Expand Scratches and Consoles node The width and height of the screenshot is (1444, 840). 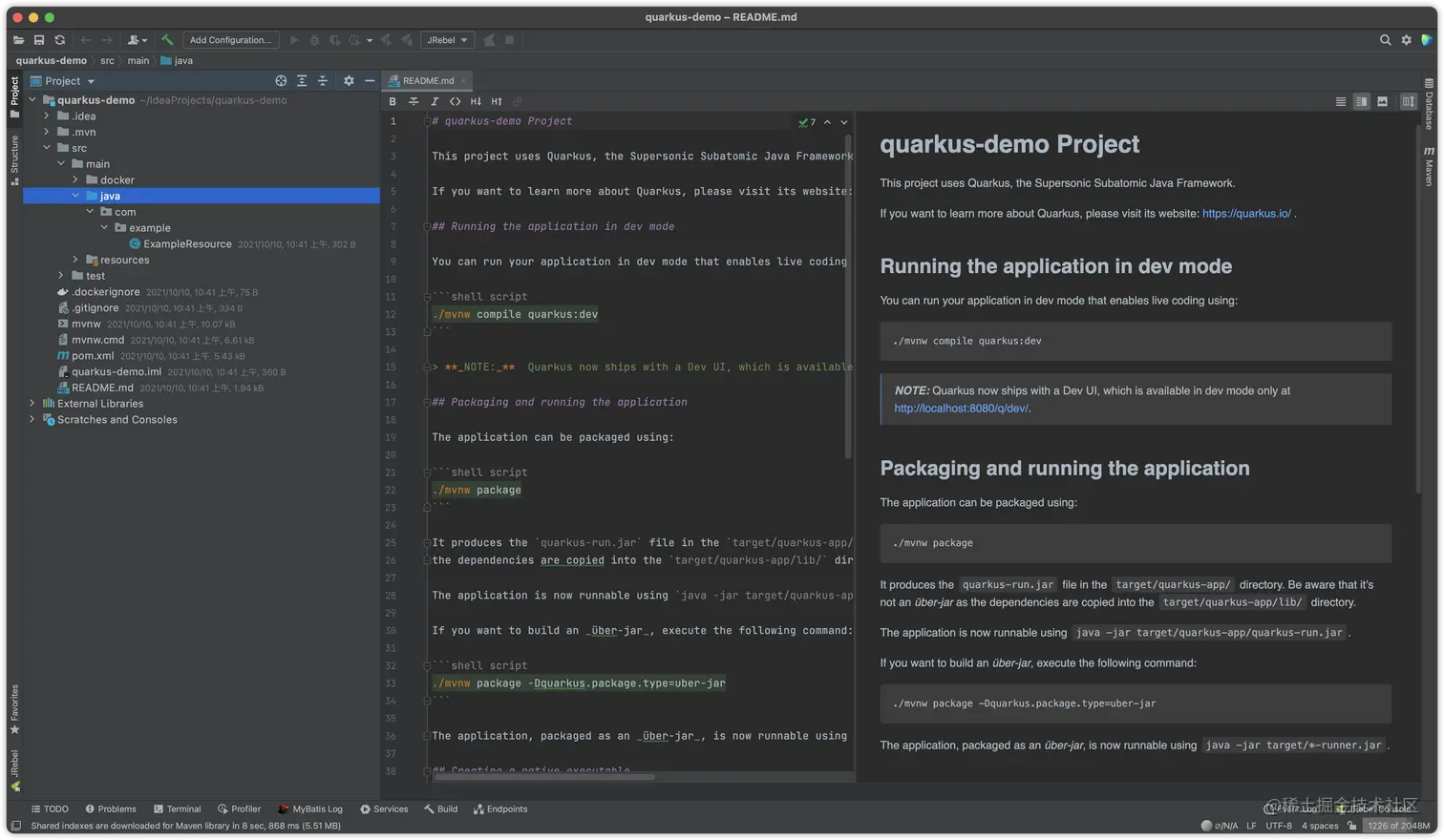point(32,420)
